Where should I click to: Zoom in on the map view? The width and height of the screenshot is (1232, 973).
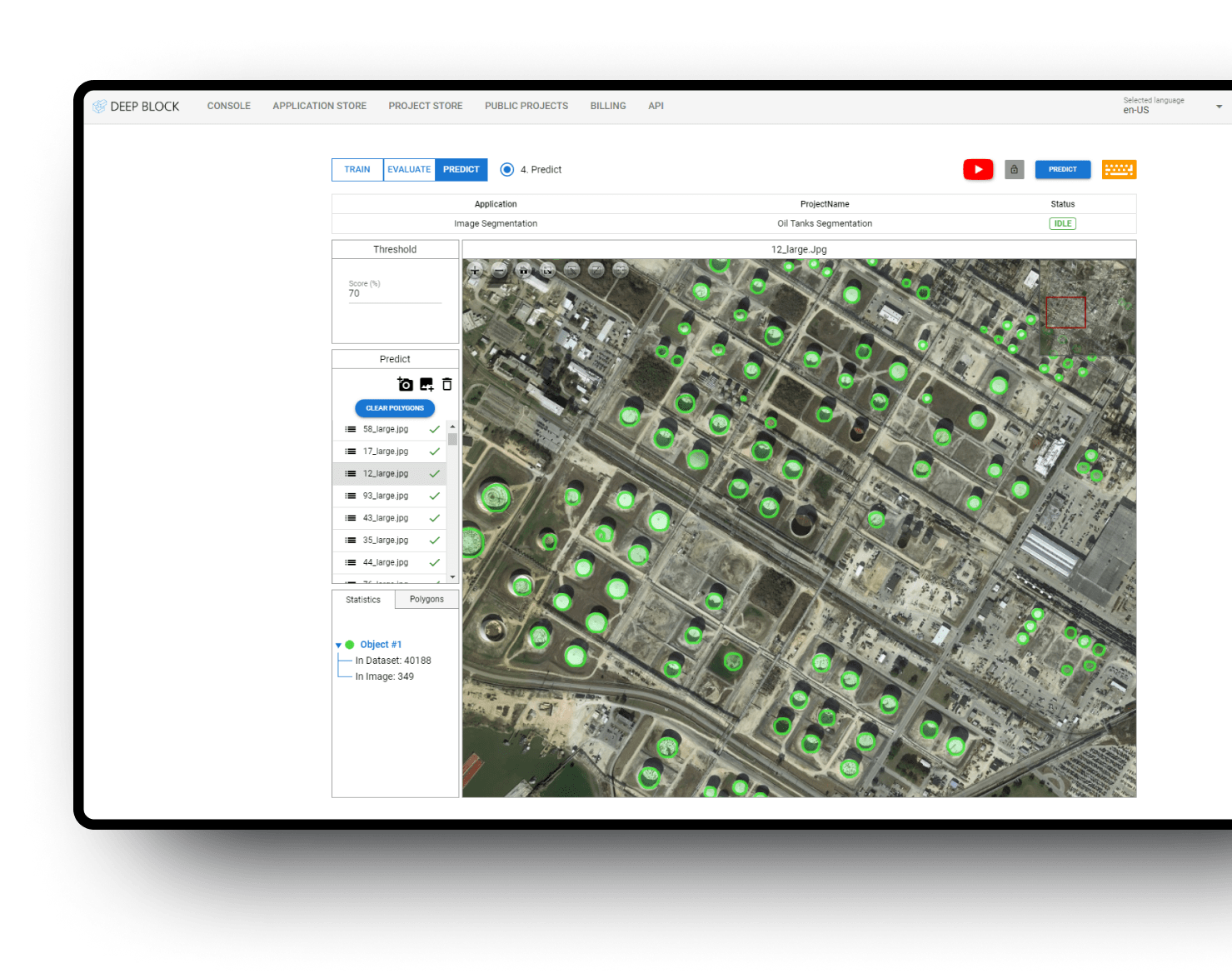tap(475, 270)
